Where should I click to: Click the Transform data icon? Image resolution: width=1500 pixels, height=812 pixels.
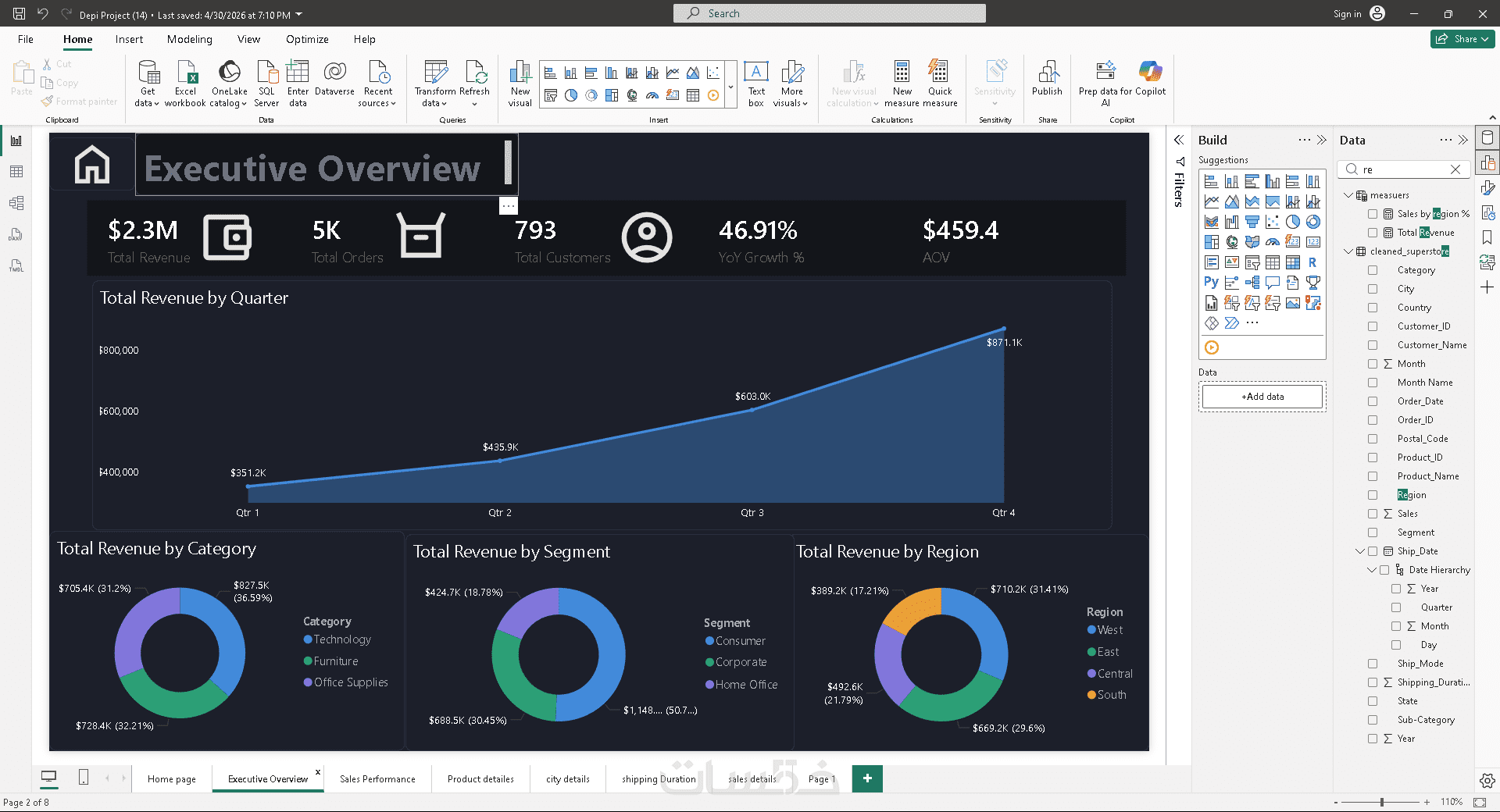[x=435, y=72]
